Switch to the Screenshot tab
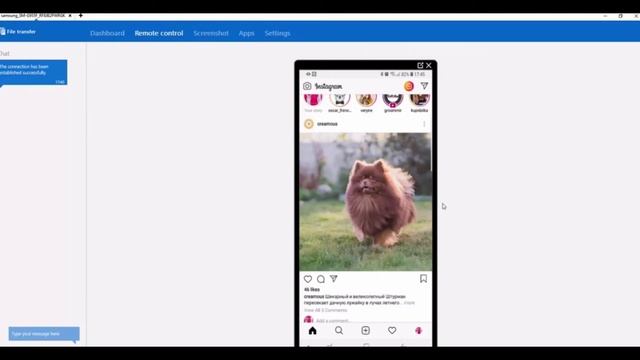The width and height of the screenshot is (640, 360). point(211,33)
